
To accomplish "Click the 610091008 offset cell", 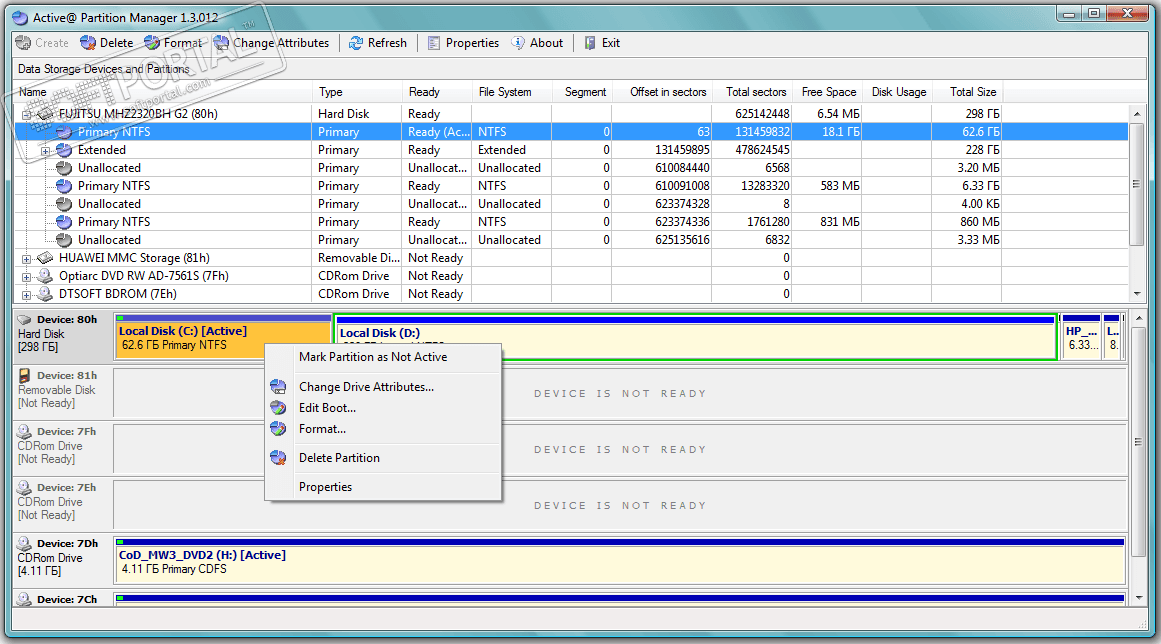I will [x=661, y=186].
